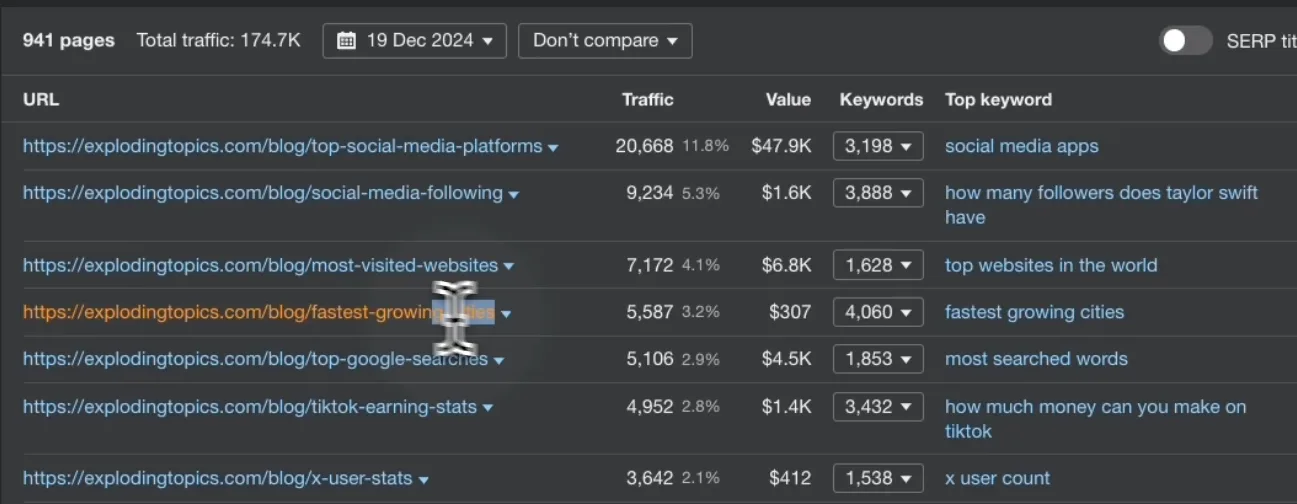Open the 3,432 keywords dropdown
Image resolution: width=1297 pixels, height=504 pixels.
(x=878, y=407)
